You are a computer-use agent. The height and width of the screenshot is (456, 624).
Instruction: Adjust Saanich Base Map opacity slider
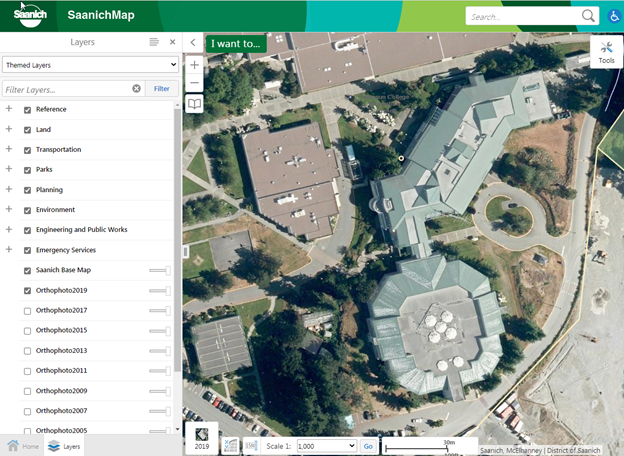click(x=160, y=271)
